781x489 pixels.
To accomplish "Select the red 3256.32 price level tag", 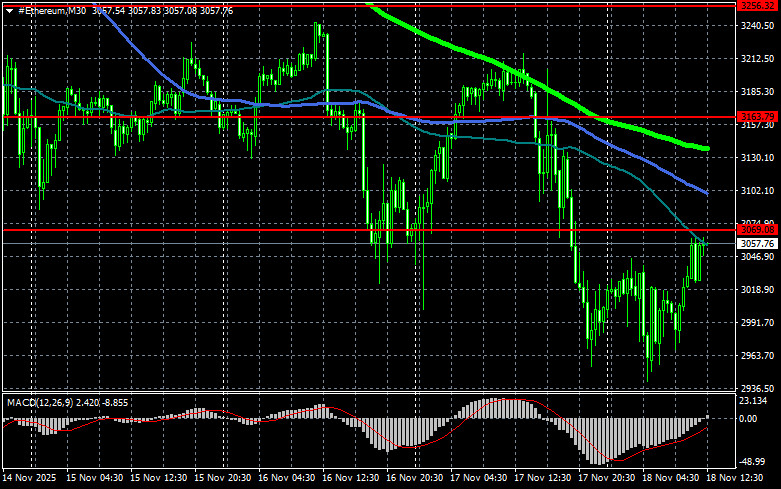I will (x=758, y=5).
